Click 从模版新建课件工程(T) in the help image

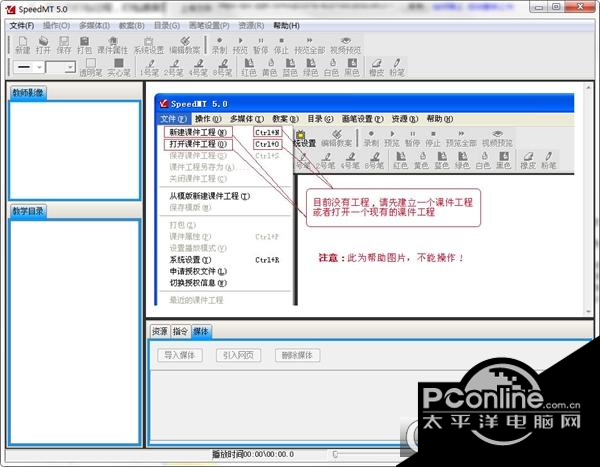click(x=210, y=196)
